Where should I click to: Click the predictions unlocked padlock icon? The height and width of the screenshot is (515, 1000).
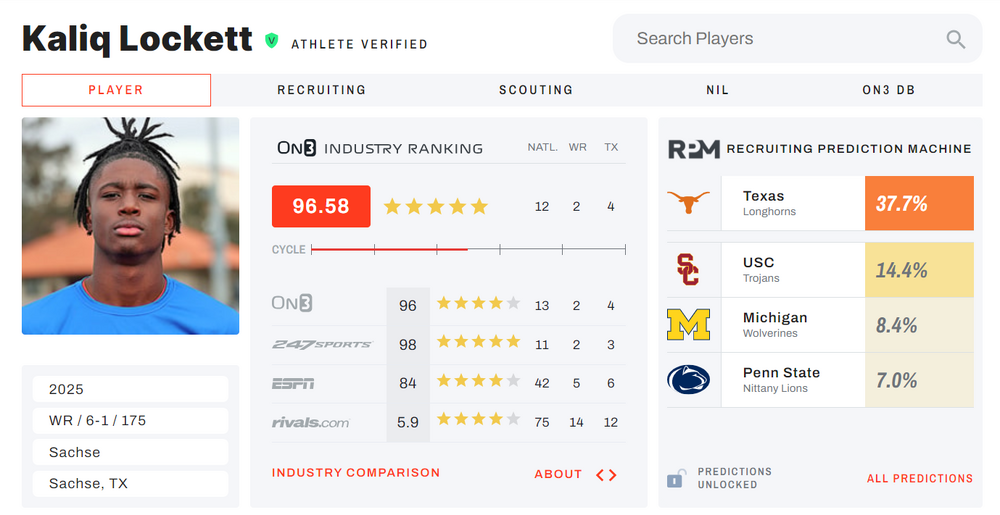[x=675, y=478]
